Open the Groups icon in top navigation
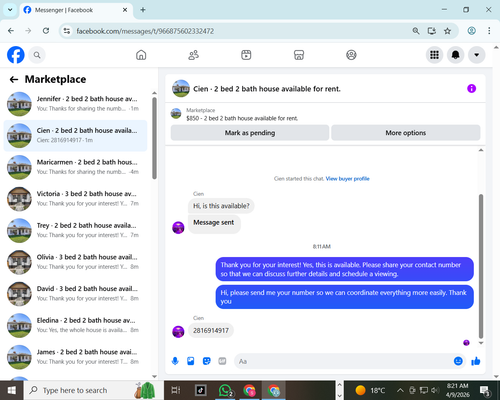This screenshot has height=400, width=500. point(351,55)
